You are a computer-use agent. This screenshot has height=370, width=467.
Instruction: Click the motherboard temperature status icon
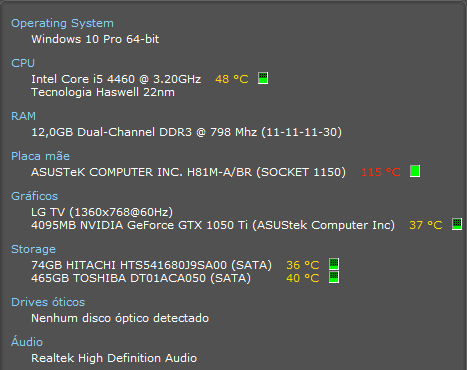point(415,171)
